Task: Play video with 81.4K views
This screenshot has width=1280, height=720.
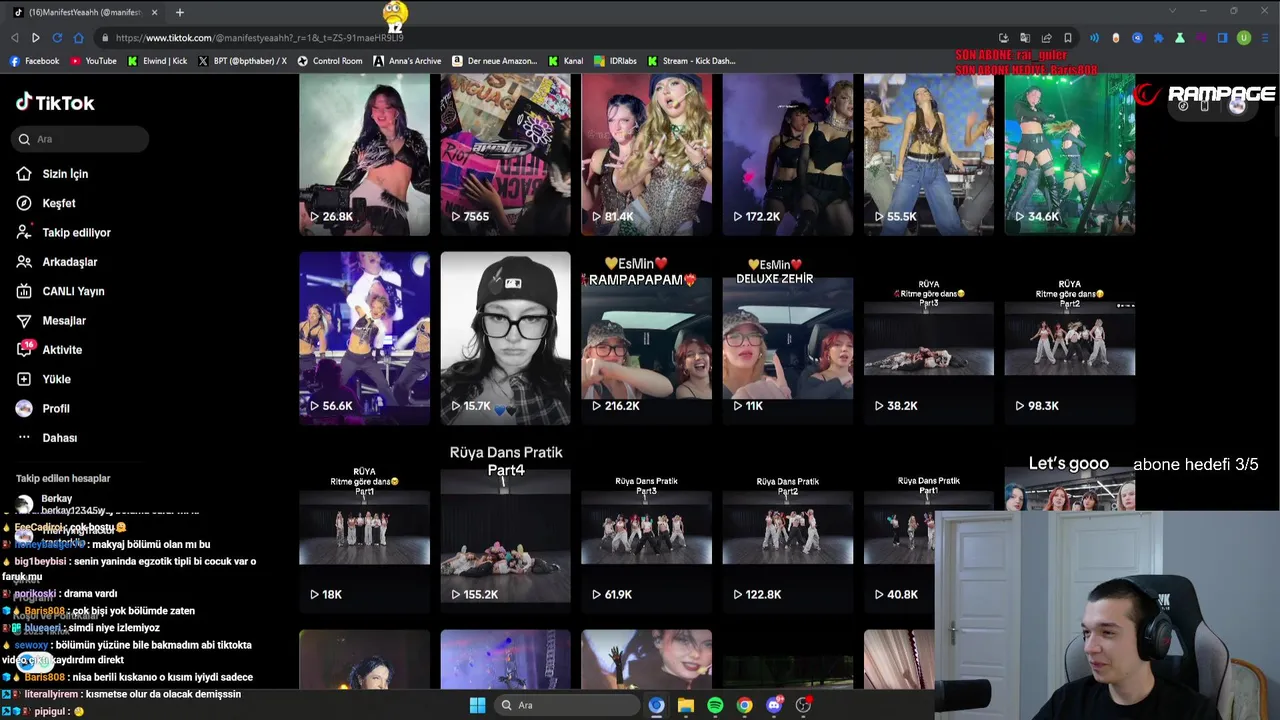Action: 646,154
